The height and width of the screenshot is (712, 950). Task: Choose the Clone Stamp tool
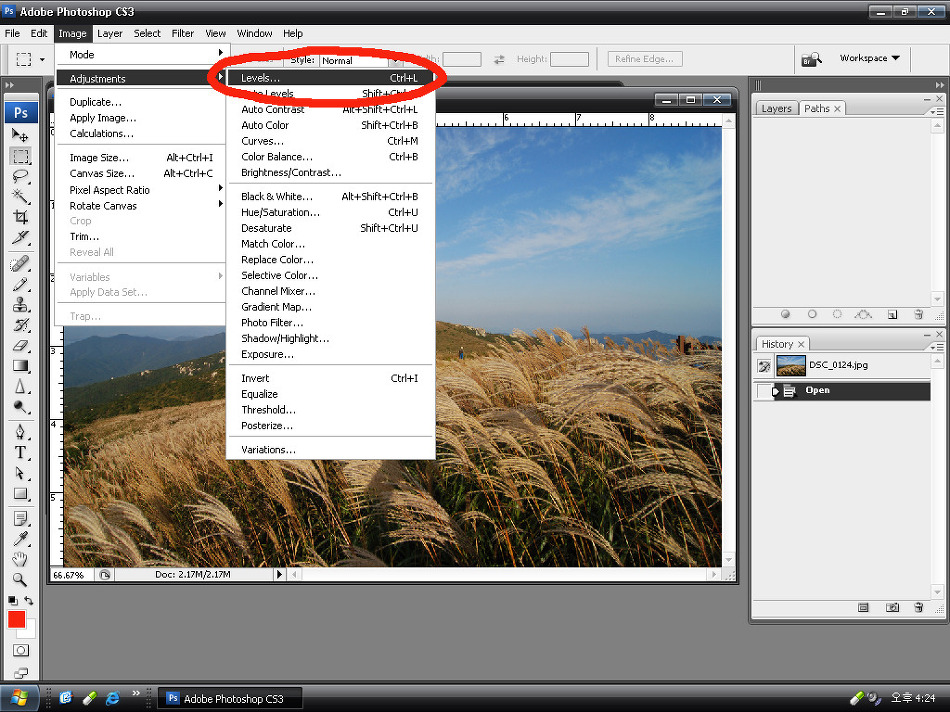20,305
